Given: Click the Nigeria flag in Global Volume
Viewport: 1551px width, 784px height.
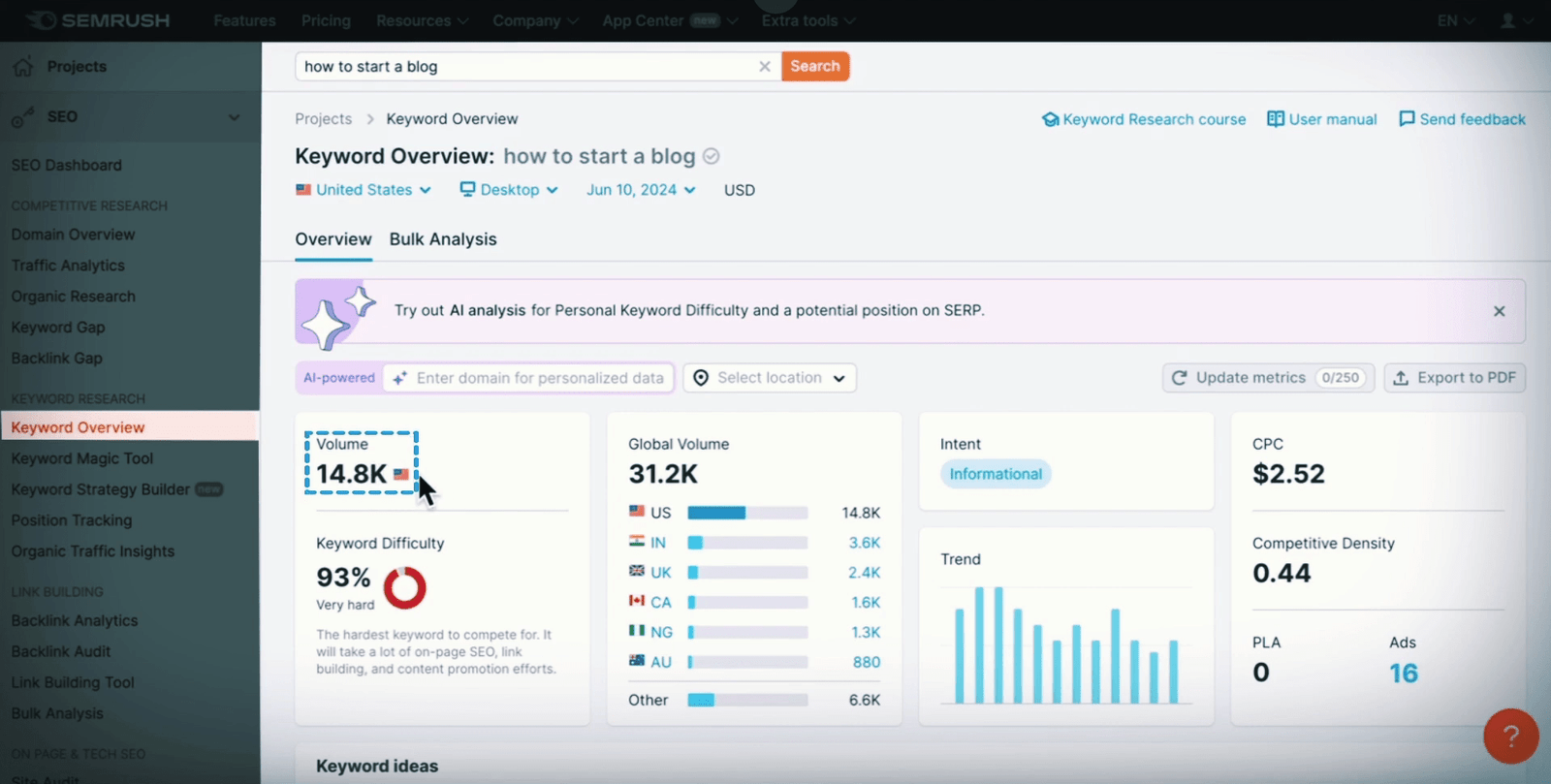Looking at the screenshot, I should point(637,631).
